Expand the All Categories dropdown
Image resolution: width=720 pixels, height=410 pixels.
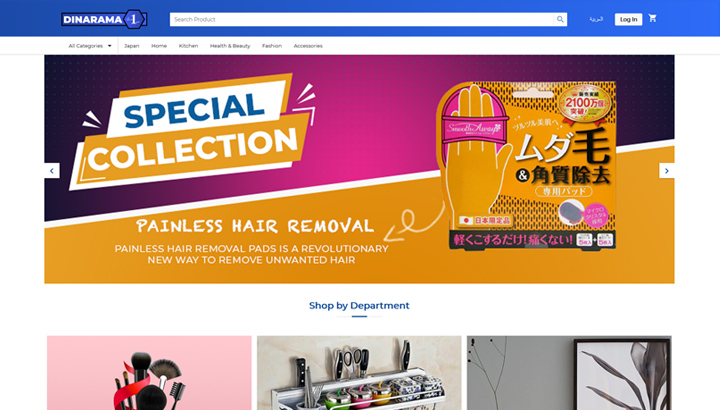tap(90, 46)
